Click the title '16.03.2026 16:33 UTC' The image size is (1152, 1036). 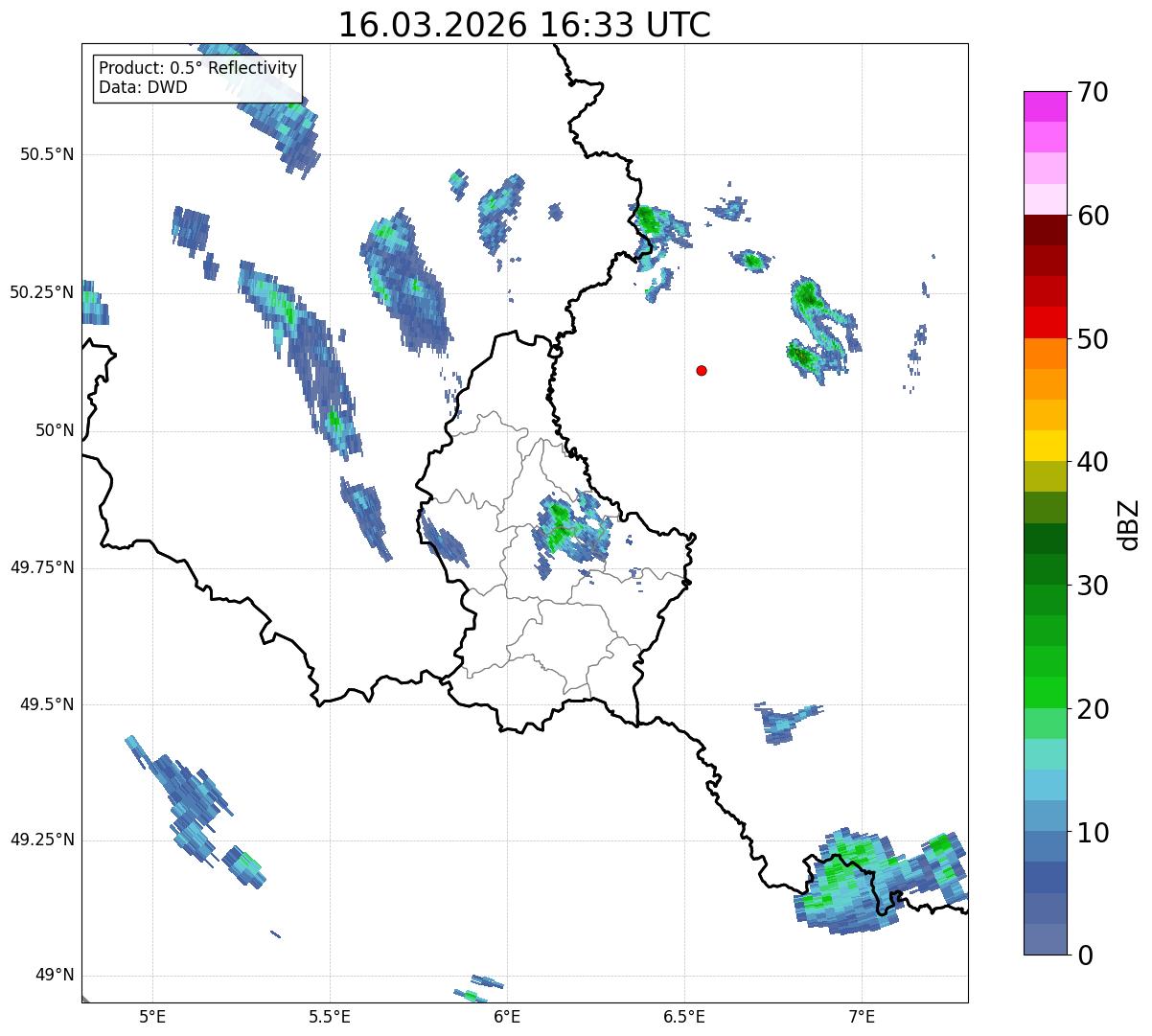(x=524, y=25)
